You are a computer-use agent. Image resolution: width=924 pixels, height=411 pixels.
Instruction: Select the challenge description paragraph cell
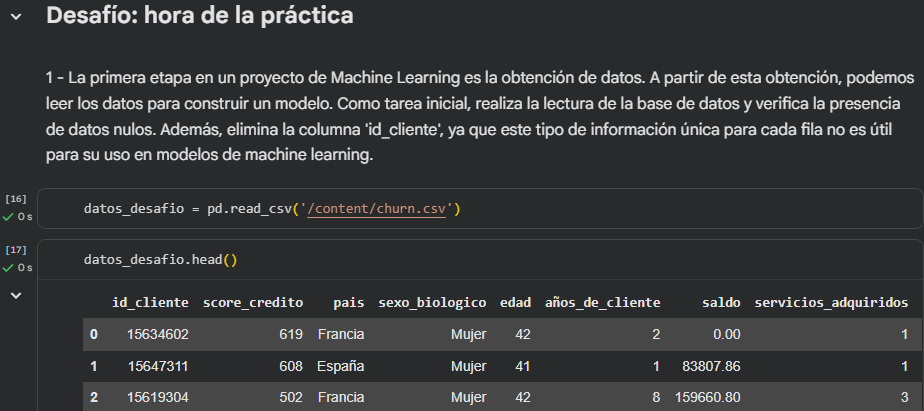[x=480, y=117]
